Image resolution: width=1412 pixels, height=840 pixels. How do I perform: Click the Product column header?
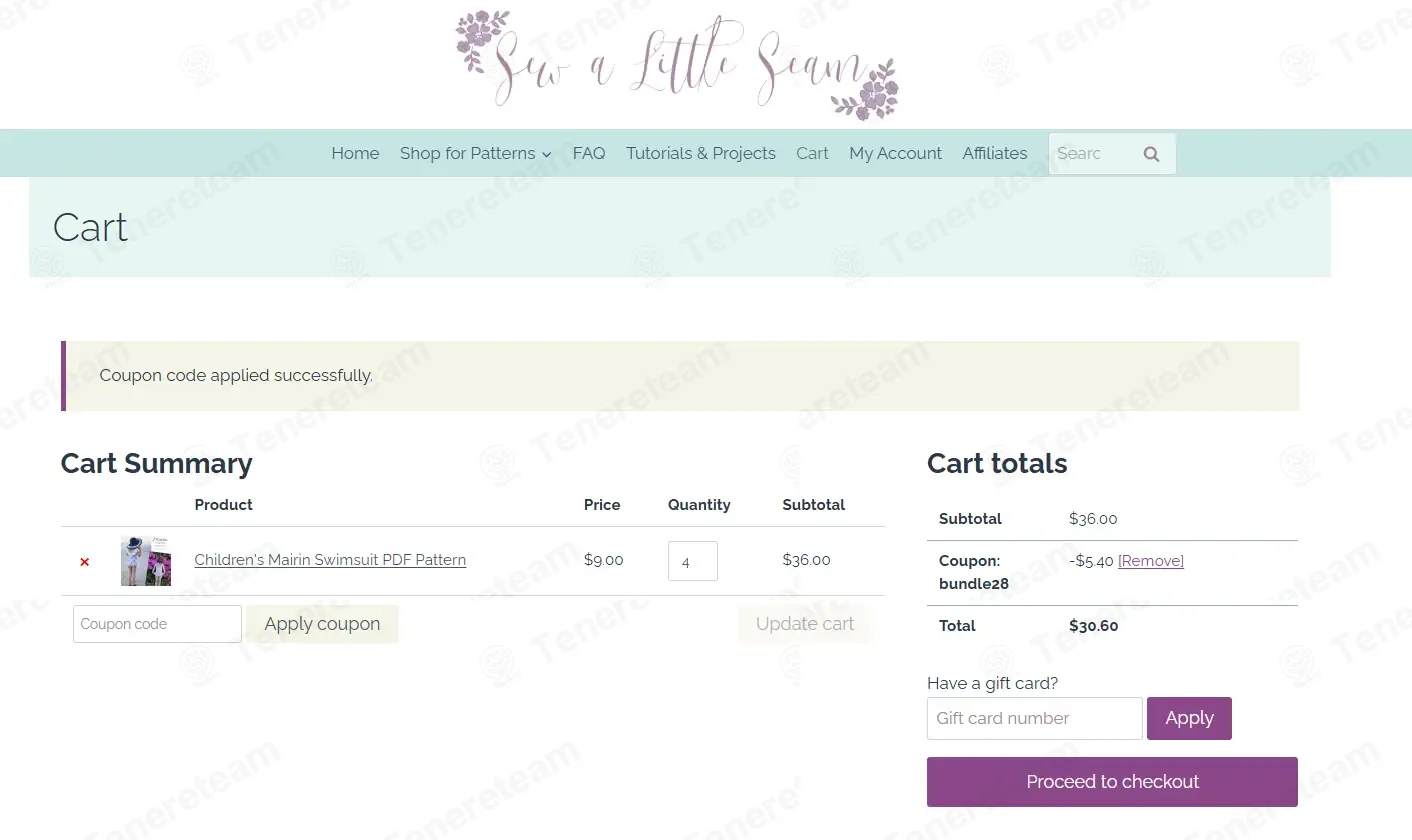(x=223, y=505)
